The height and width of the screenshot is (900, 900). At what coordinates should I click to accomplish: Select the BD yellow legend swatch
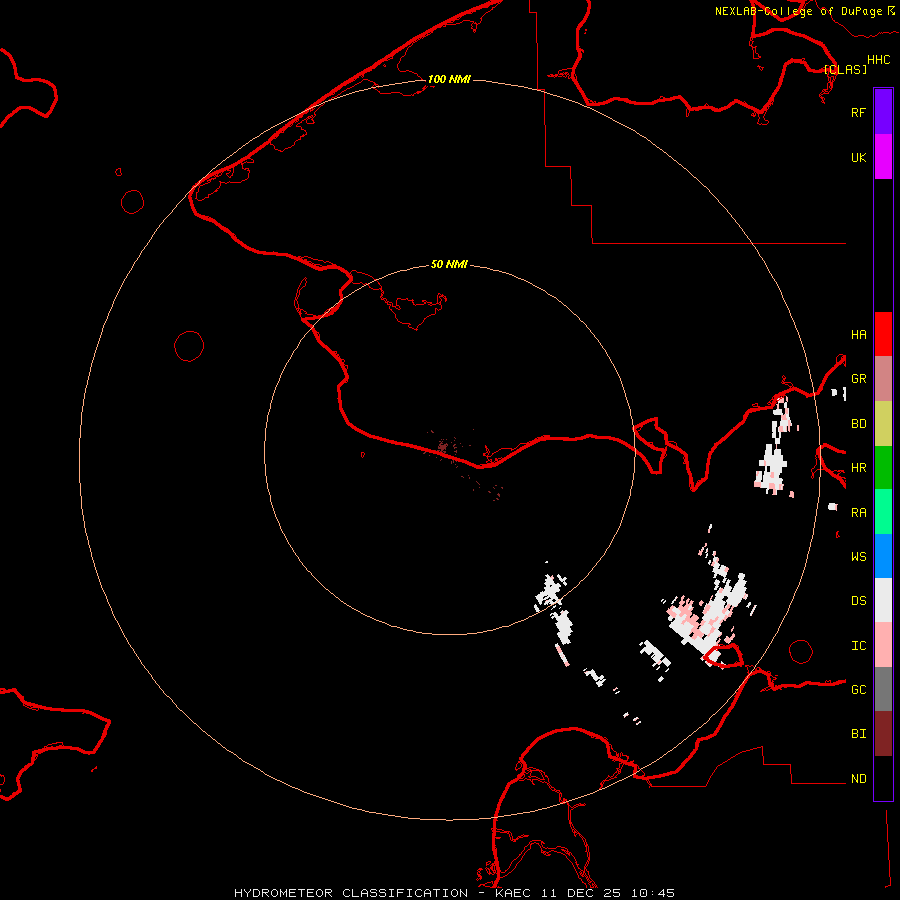click(x=883, y=424)
